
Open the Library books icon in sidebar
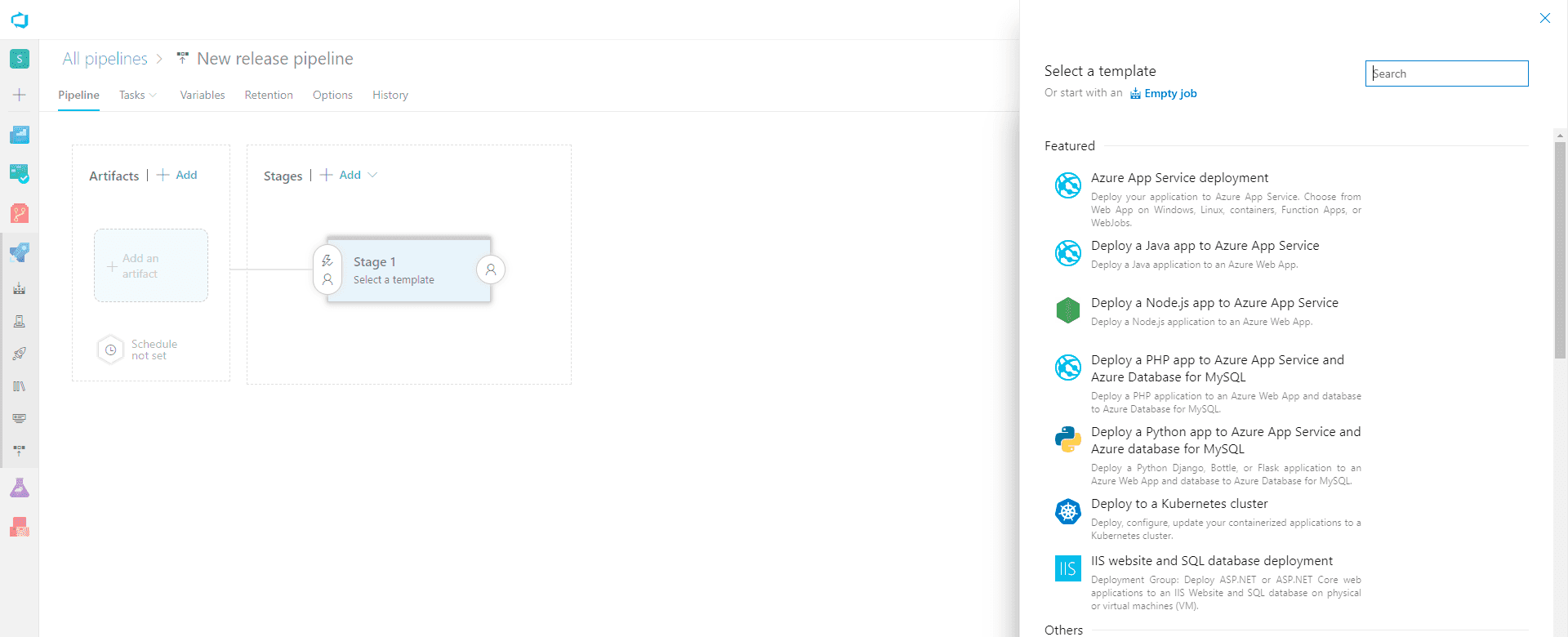[20, 386]
